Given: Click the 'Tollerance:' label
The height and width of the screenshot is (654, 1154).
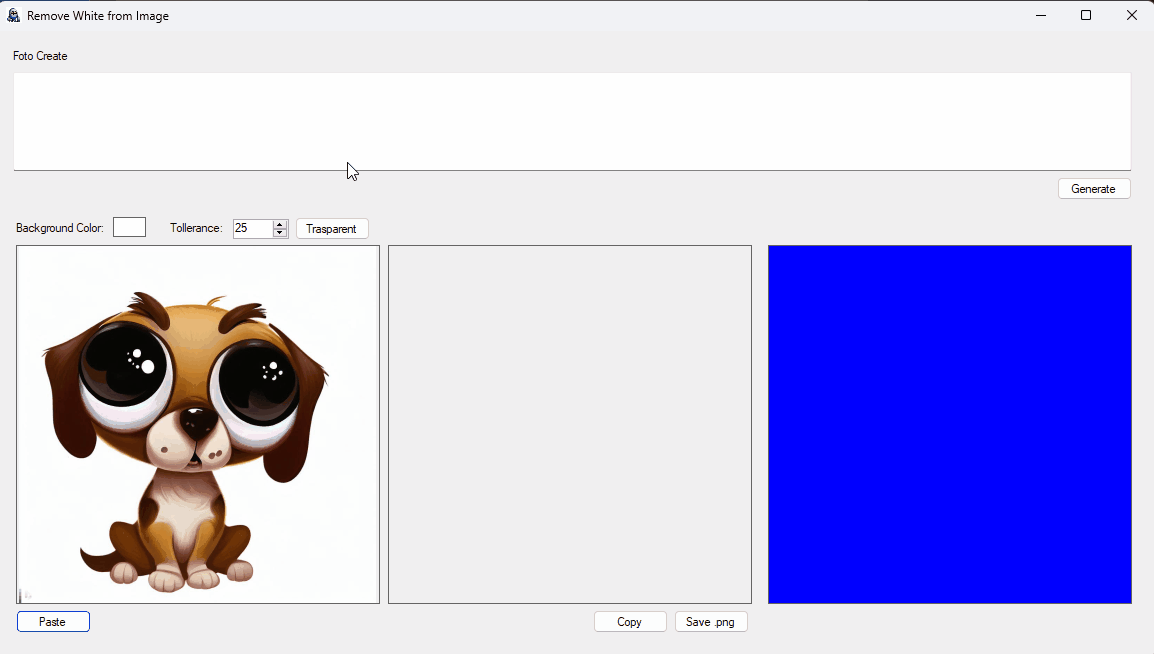Looking at the screenshot, I should pos(196,228).
